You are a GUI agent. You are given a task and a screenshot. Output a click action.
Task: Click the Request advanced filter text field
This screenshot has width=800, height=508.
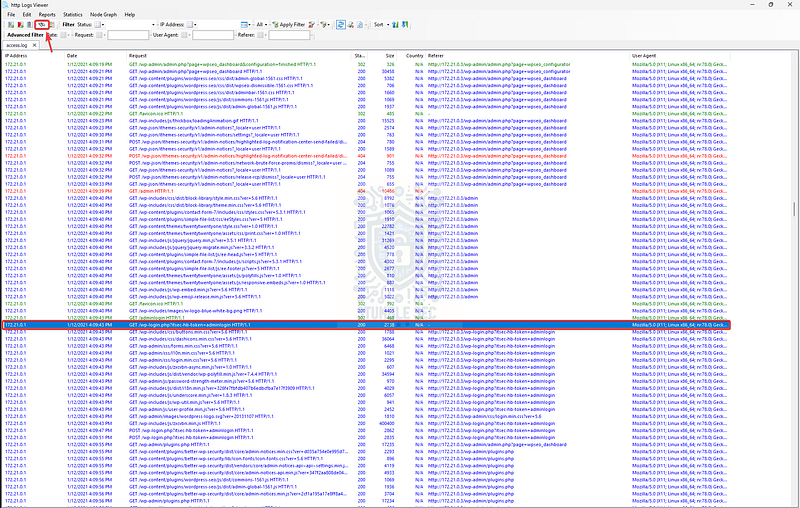click(x=128, y=35)
